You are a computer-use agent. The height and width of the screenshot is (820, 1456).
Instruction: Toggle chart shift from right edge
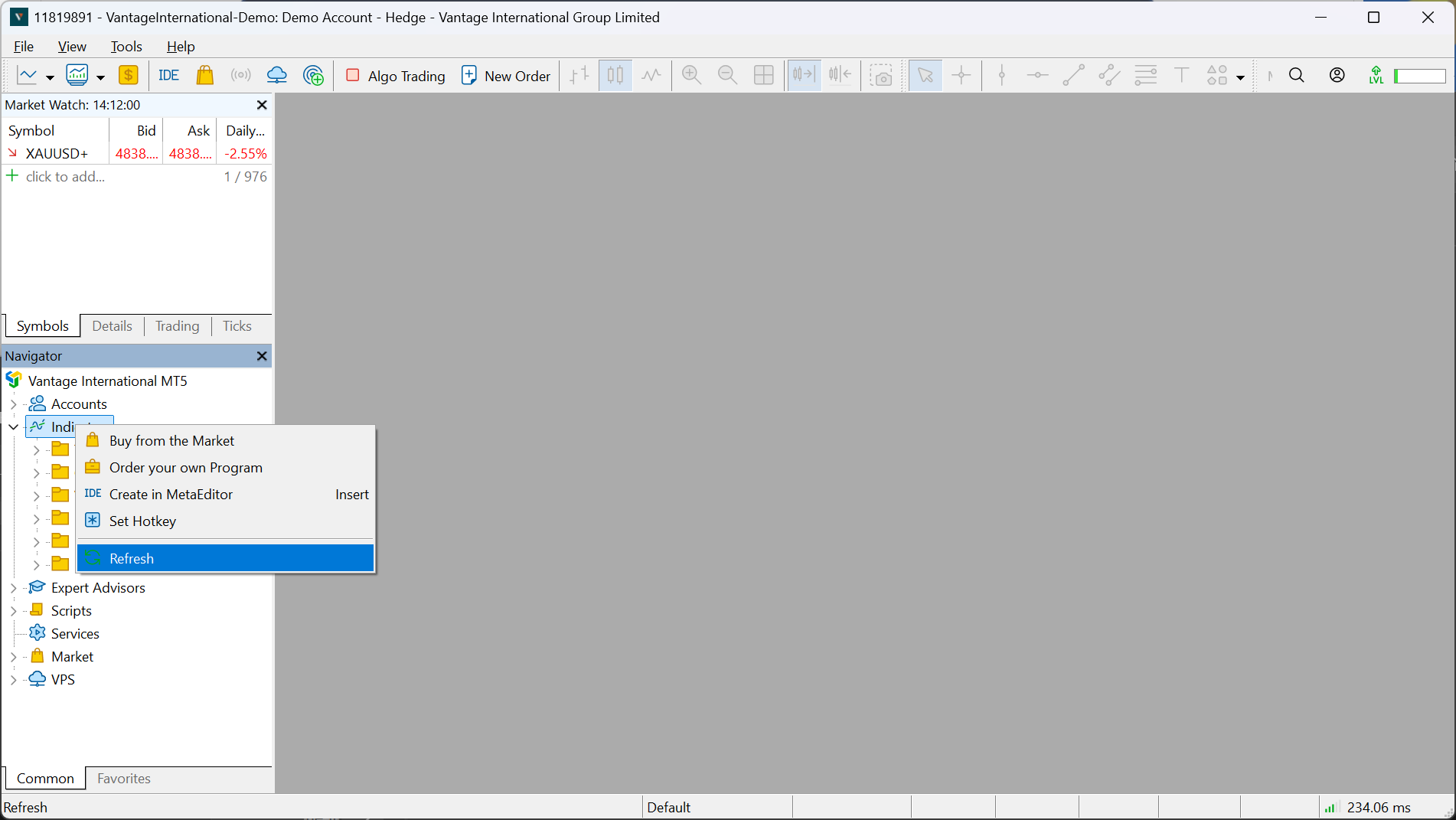(840, 75)
